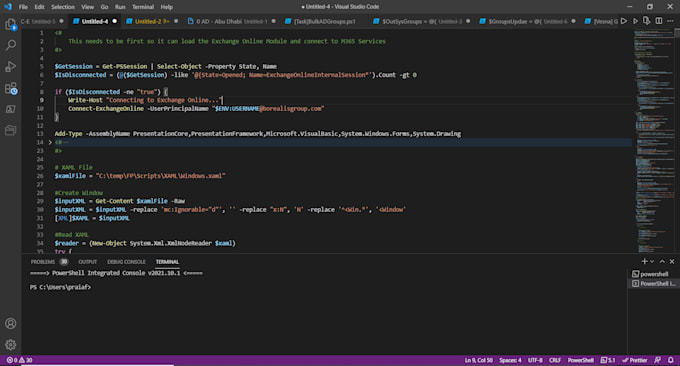Viewport: 680px width, 366px height.
Task: Click the Add-Type -AssemblyName line 13
Action: [x=258, y=134]
